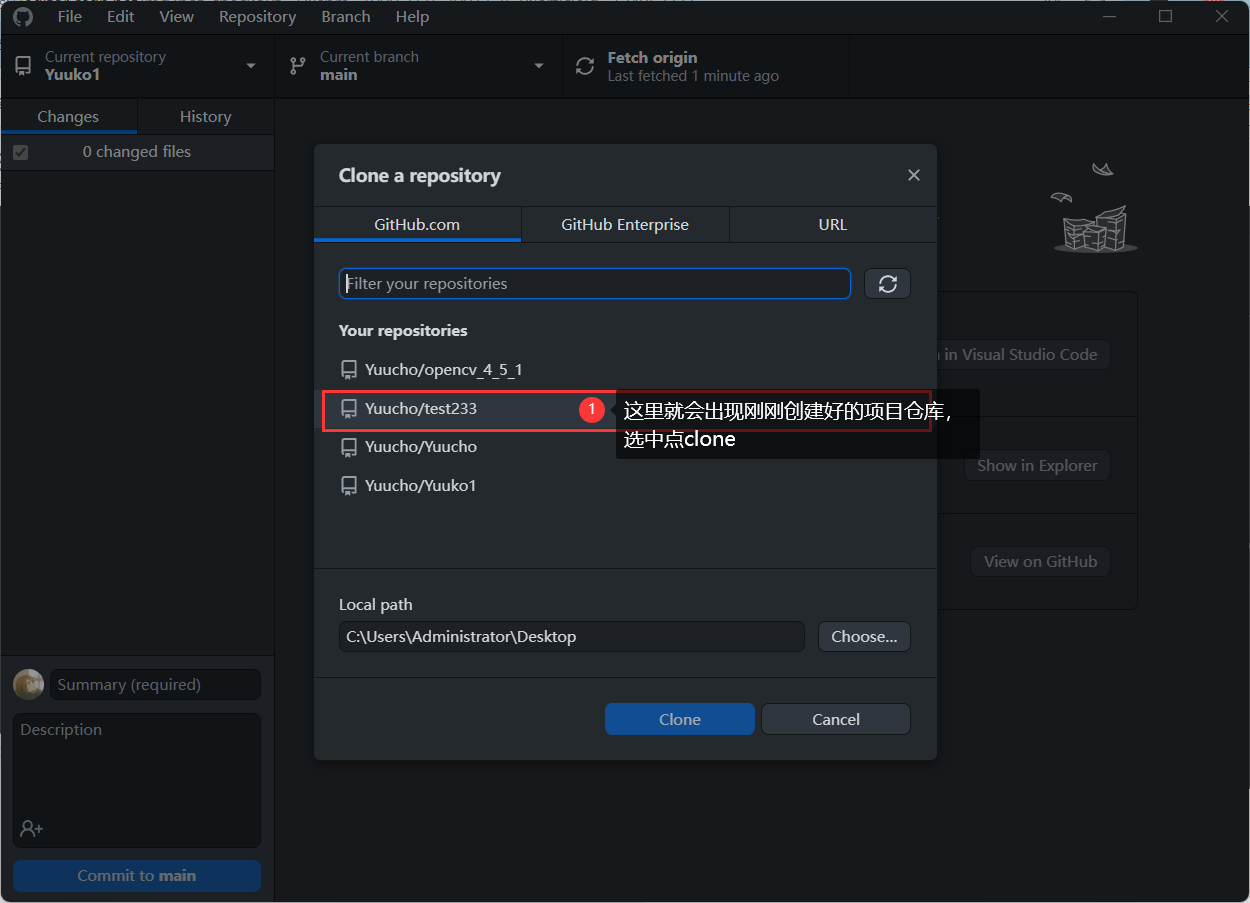Click the Open in Visual Studio Code button
1250x903 pixels.
tap(1024, 354)
